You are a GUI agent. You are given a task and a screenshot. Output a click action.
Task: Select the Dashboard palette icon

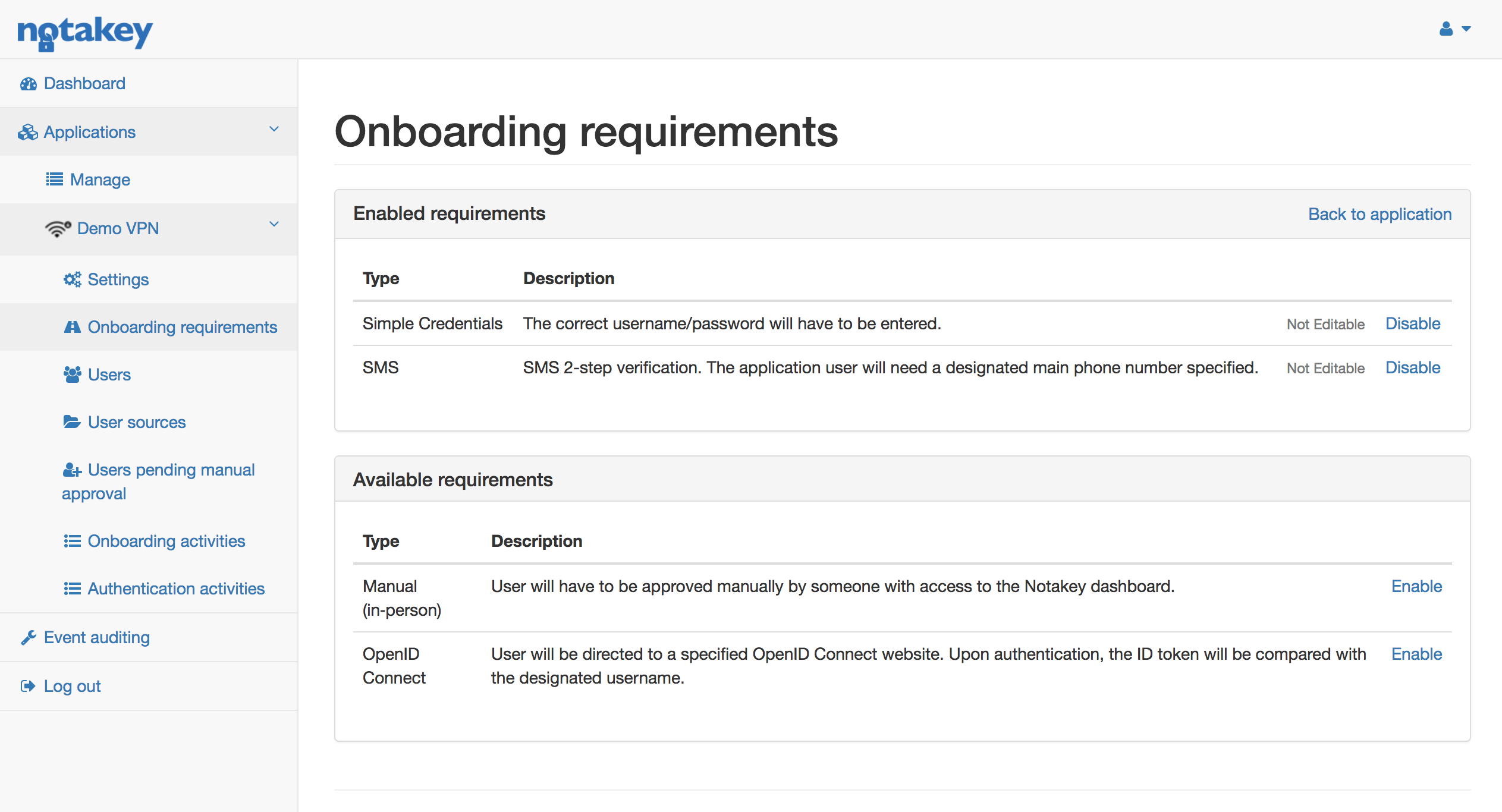pos(28,83)
